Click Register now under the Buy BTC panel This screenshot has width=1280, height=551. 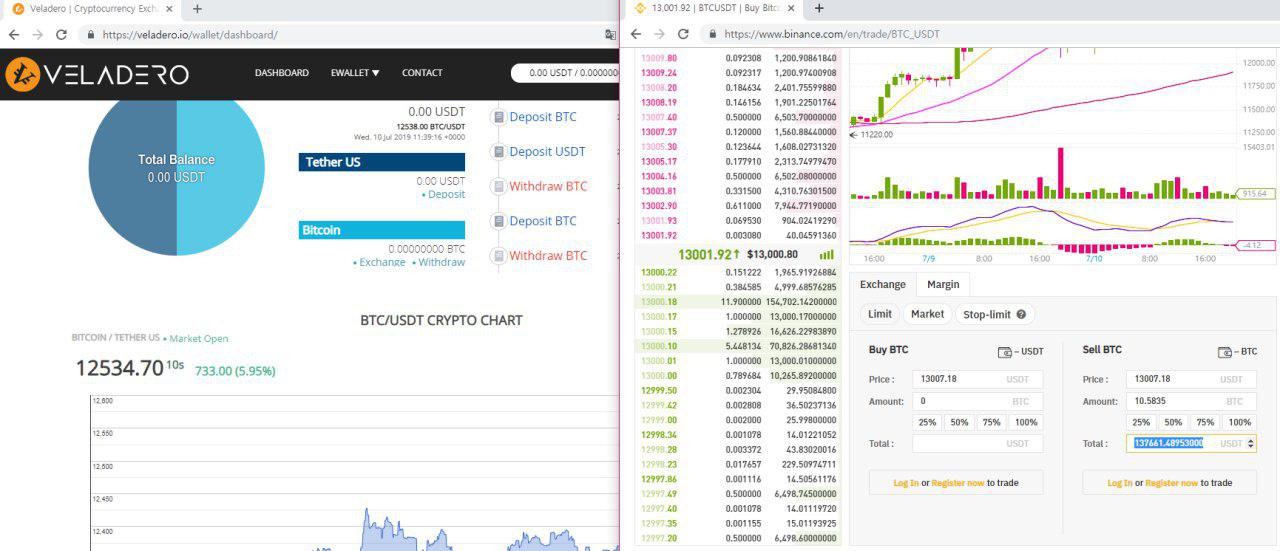[x=957, y=483]
